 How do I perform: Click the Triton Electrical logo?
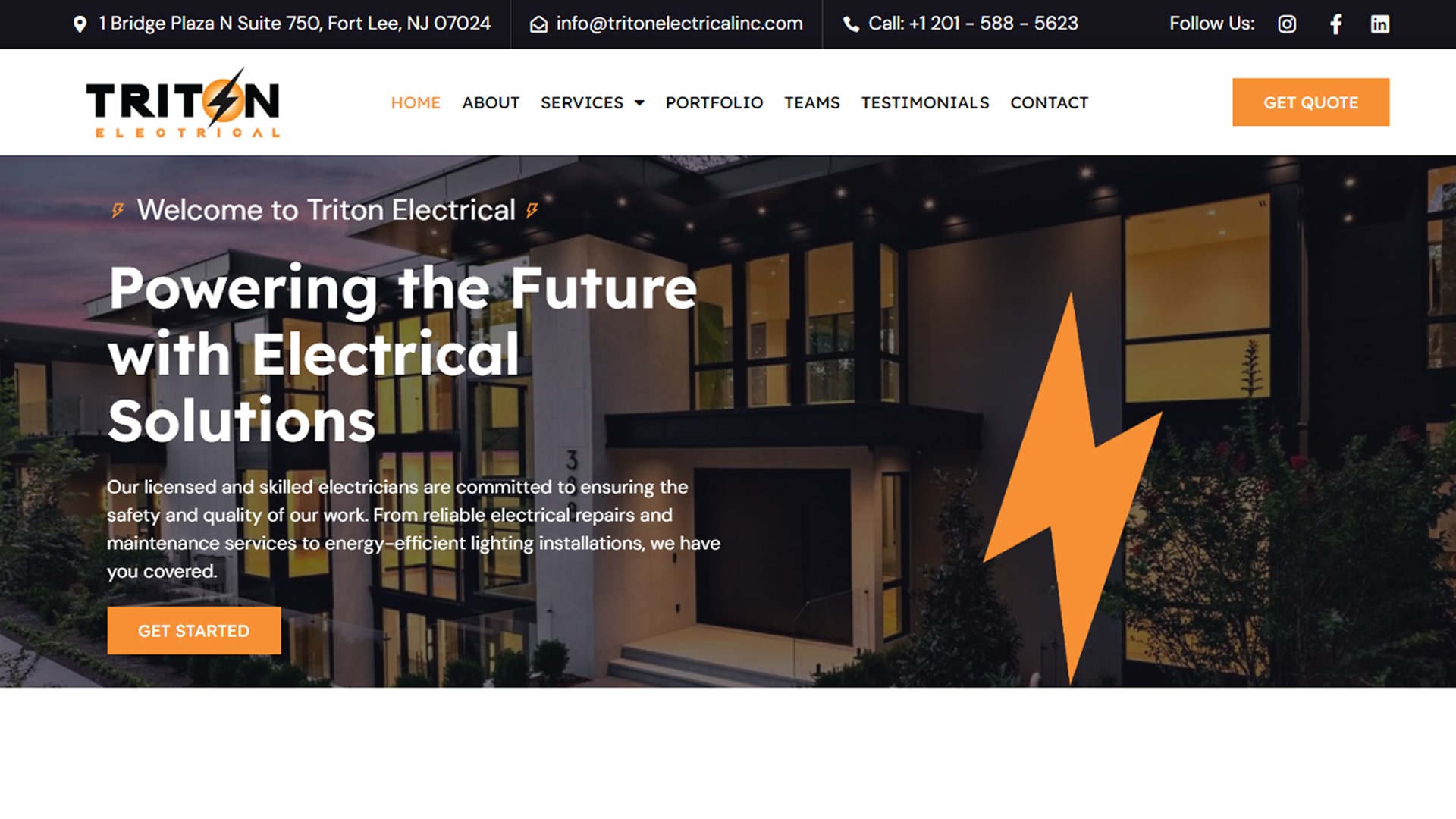click(183, 102)
